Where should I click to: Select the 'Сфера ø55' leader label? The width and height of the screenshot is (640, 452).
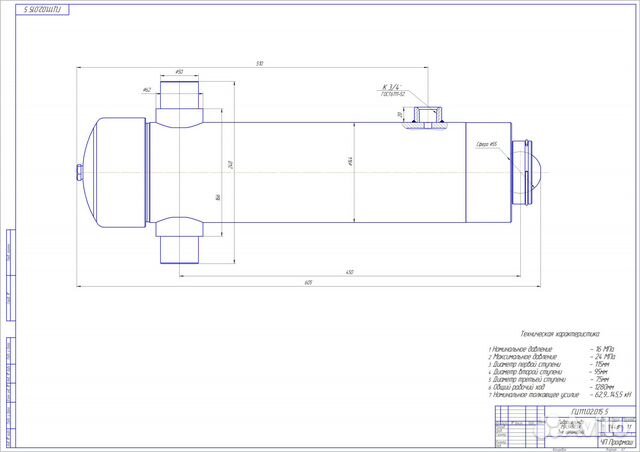487,144
